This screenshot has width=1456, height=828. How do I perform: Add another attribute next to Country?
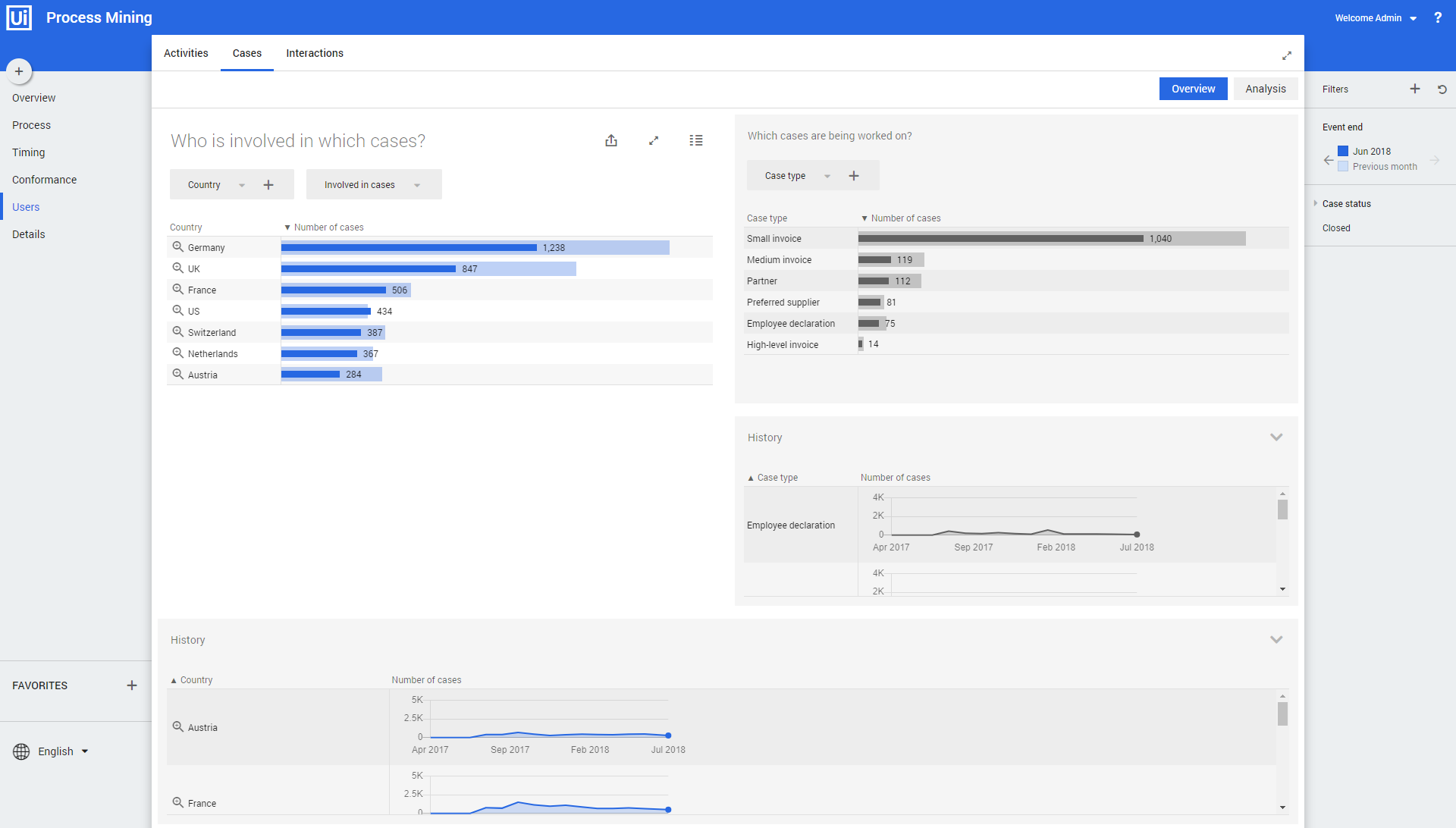tap(268, 185)
